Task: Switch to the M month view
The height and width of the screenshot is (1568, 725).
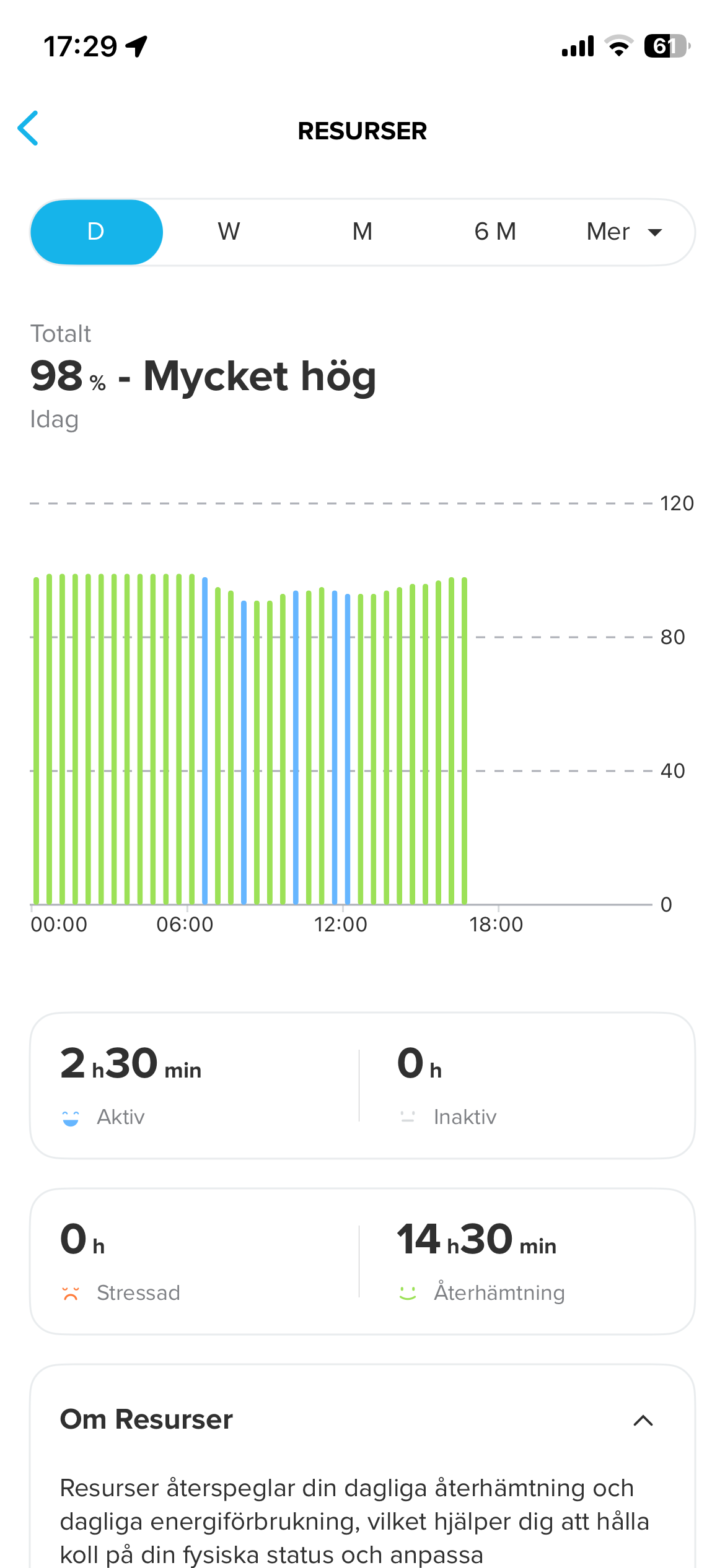Action: coord(362,232)
